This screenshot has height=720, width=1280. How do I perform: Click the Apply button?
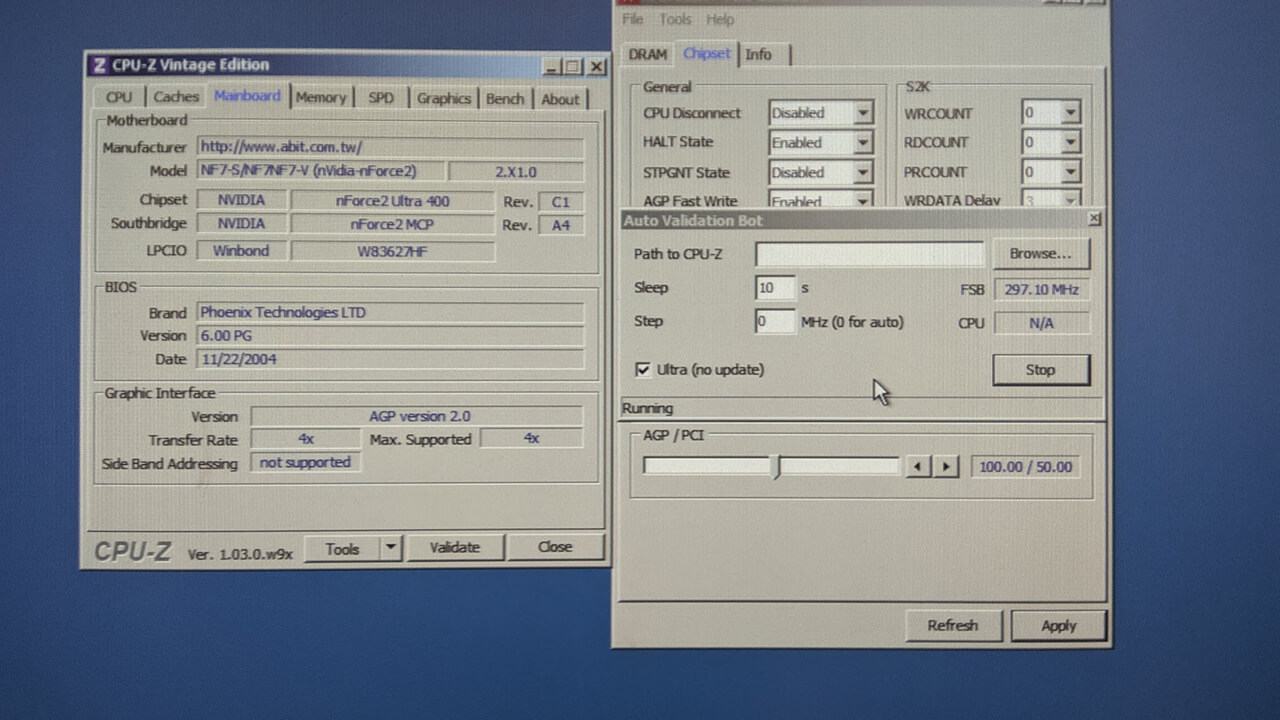(x=1058, y=626)
